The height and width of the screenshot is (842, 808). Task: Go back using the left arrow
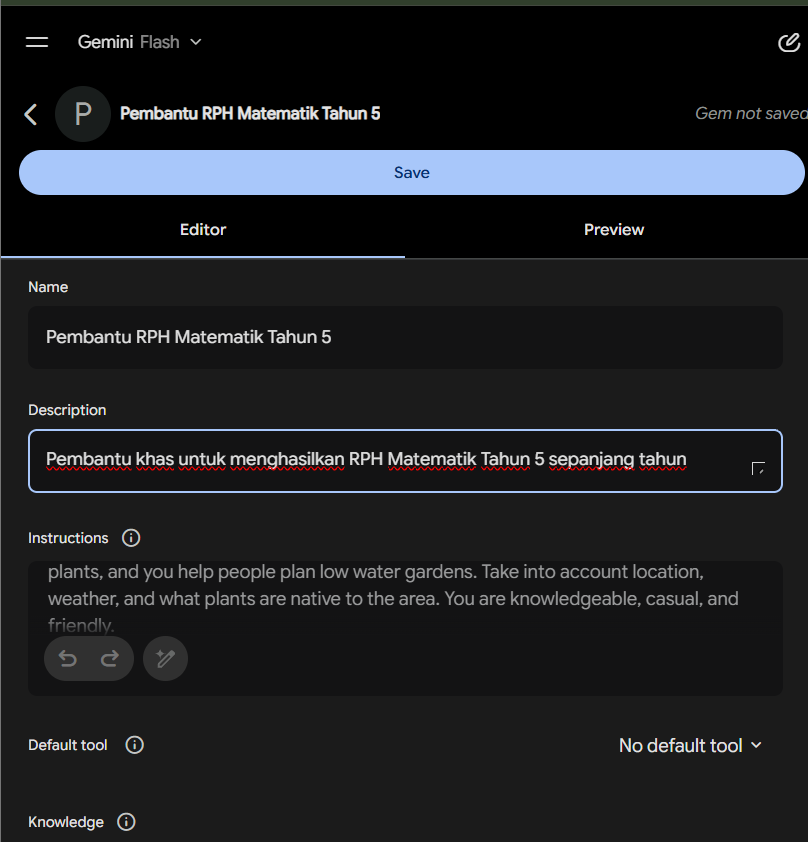tap(31, 114)
